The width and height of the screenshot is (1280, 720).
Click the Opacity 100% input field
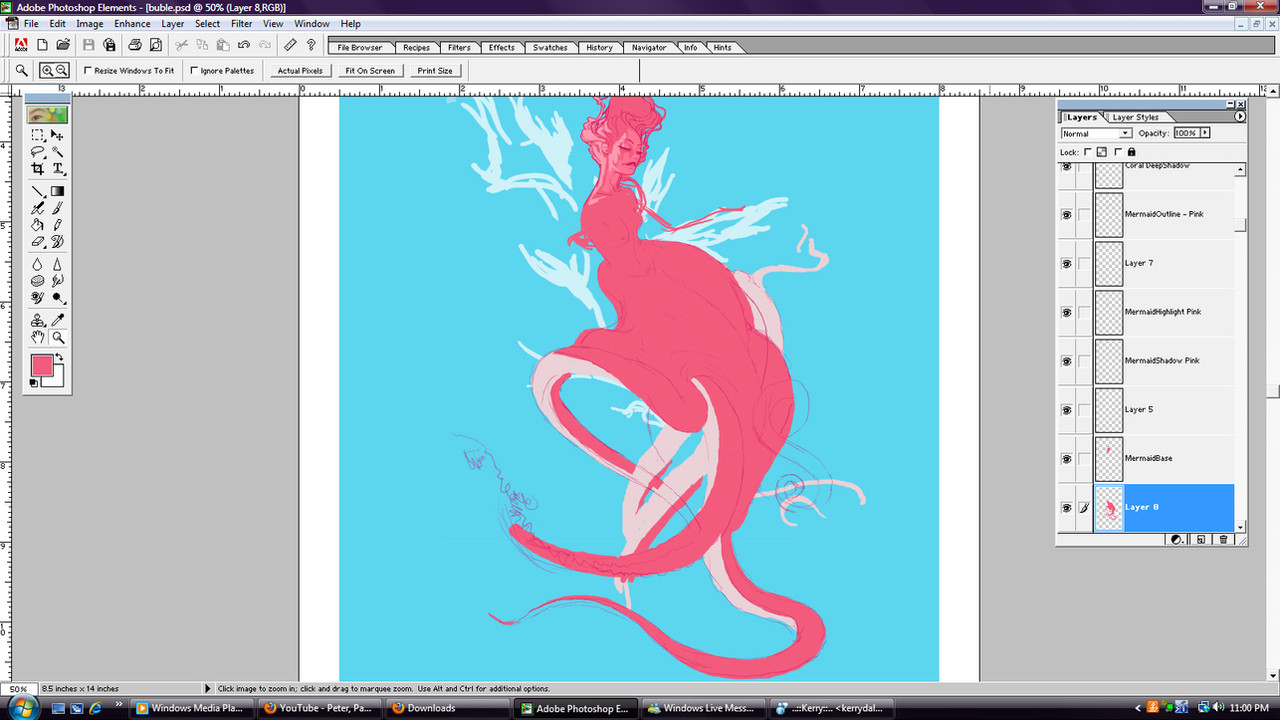[1186, 133]
